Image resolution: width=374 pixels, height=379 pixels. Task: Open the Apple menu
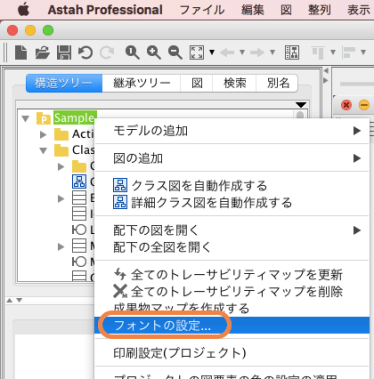23,10
